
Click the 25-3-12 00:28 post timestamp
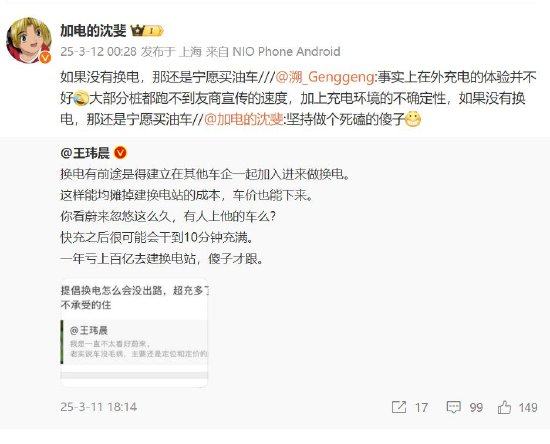click(98, 52)
